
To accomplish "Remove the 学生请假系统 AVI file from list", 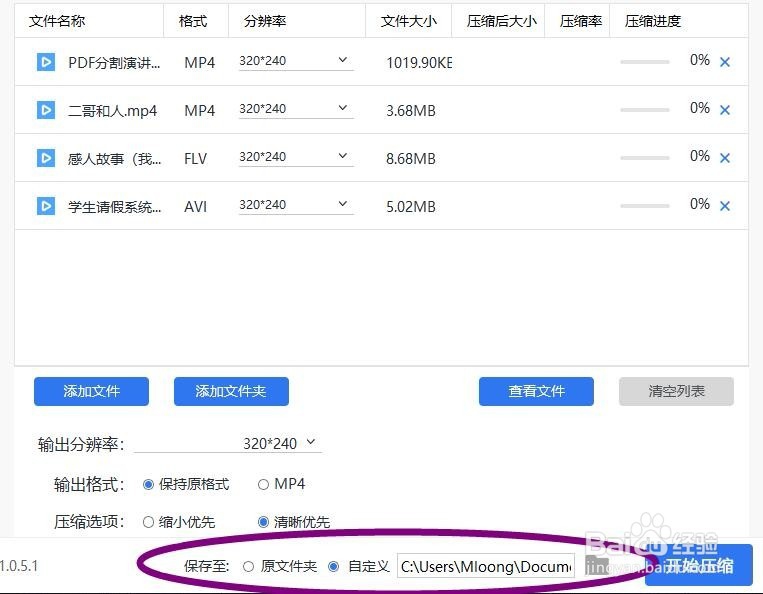I will click(725, 206).
